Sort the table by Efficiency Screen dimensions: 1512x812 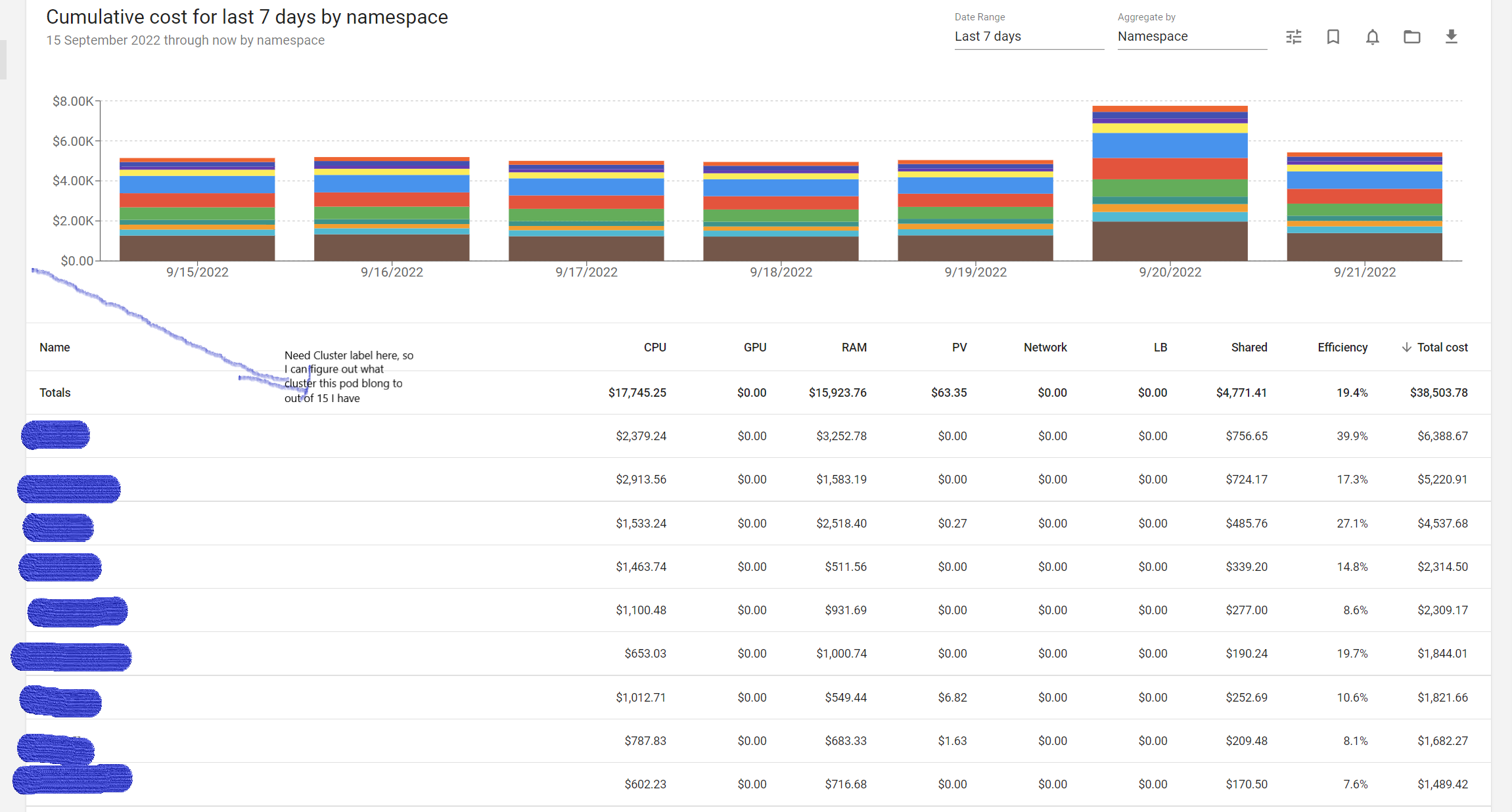tap(1342, 347)
